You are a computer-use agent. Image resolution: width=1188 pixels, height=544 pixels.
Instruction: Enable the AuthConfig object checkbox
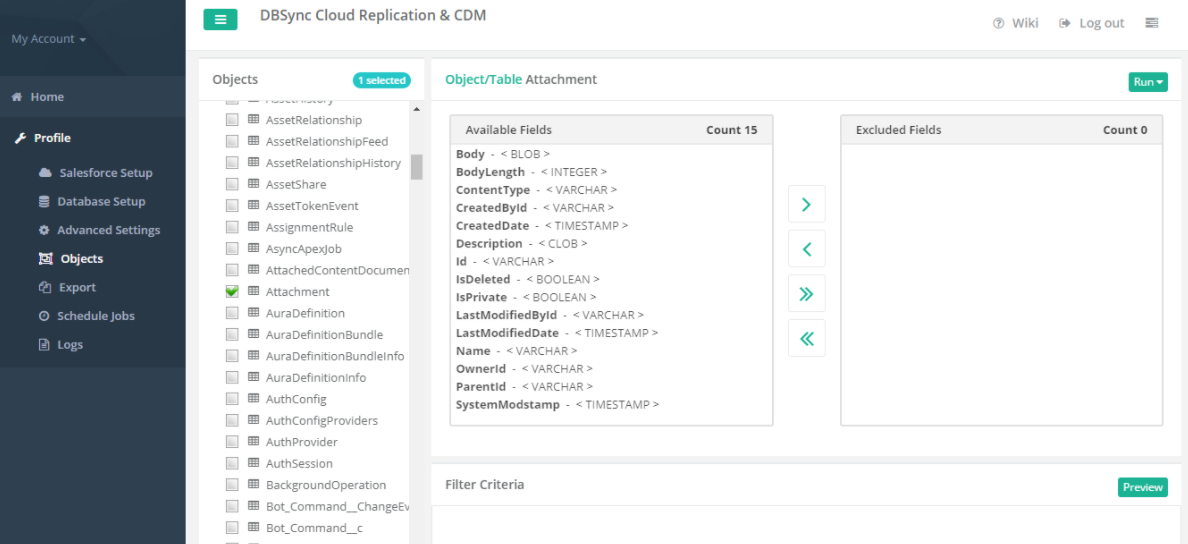[x=232, y=399]
